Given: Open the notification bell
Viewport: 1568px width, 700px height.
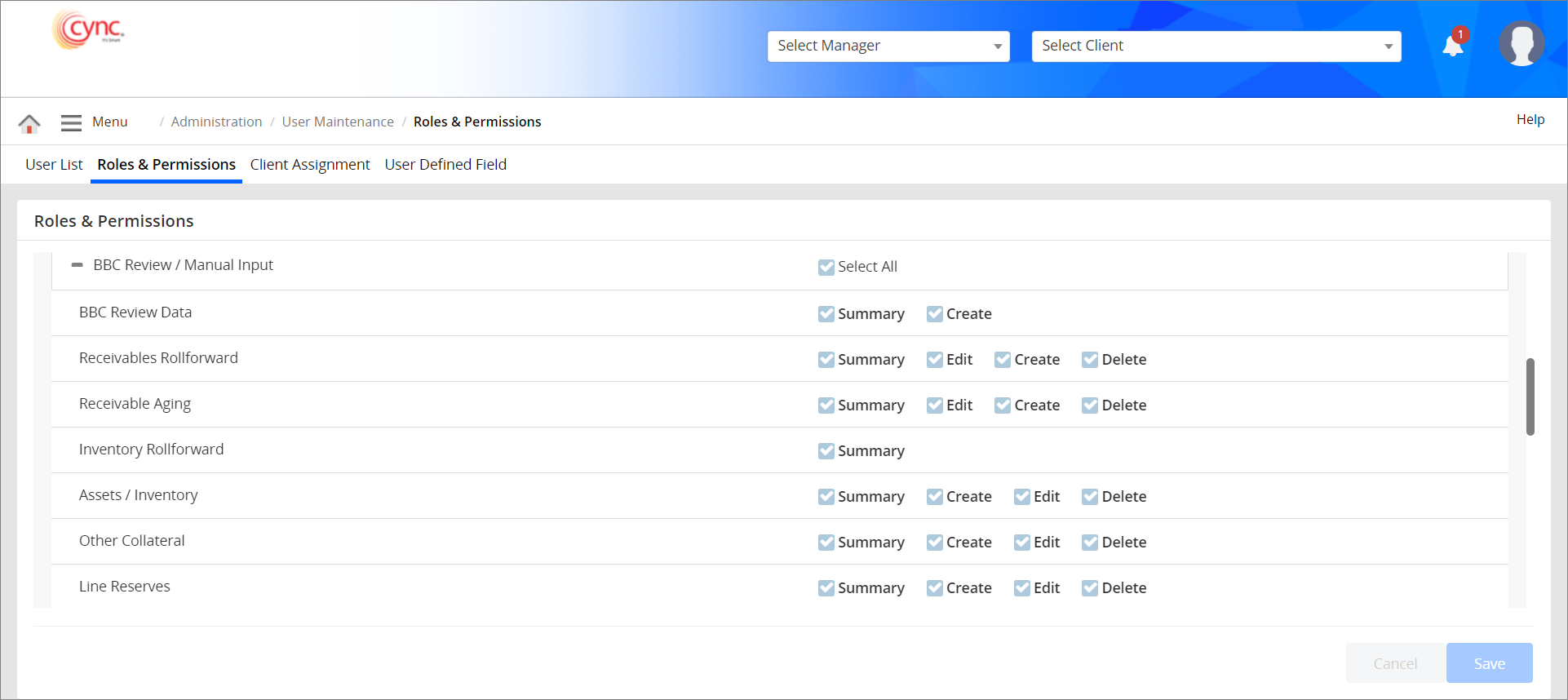Looking at the screenshot, I should coord(1453,46).
